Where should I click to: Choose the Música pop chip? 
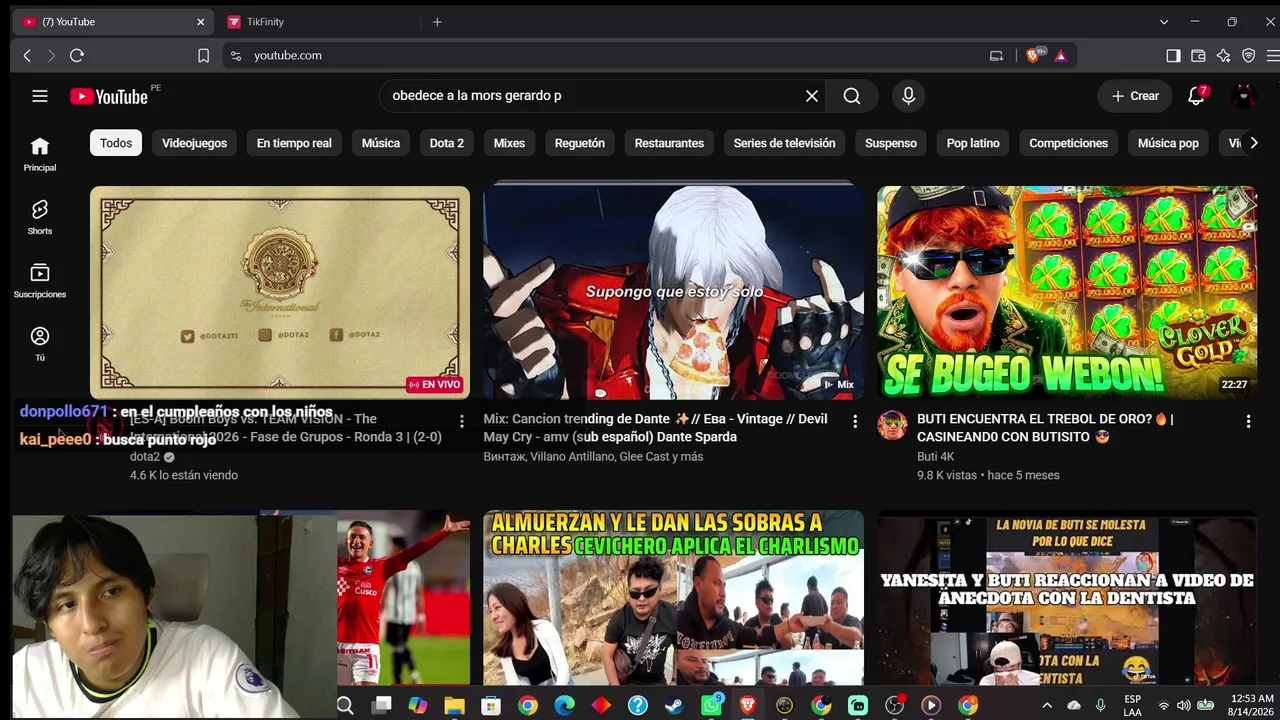point(1168,143)
